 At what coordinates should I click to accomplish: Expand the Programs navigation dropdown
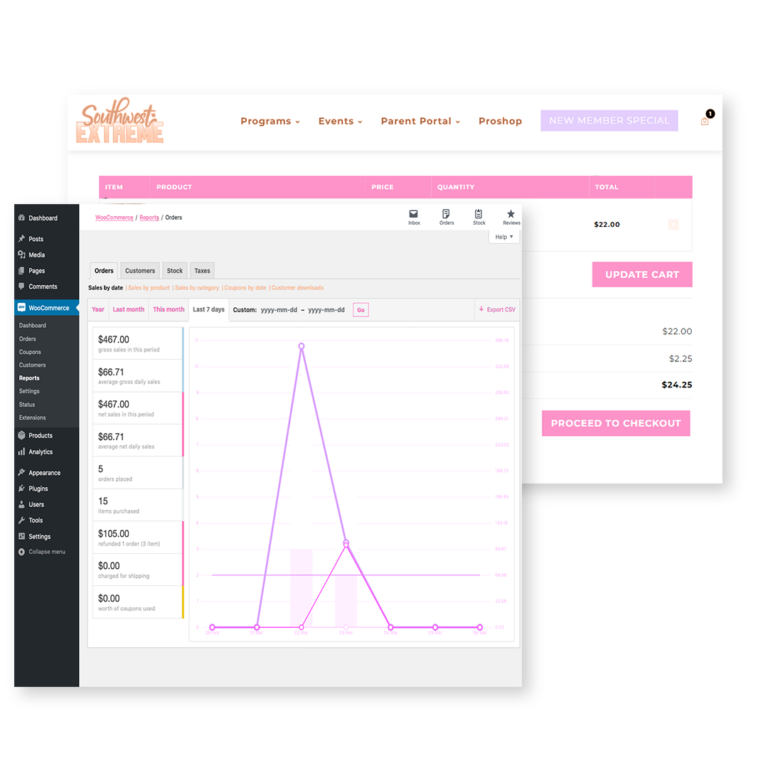click(270, 121)
